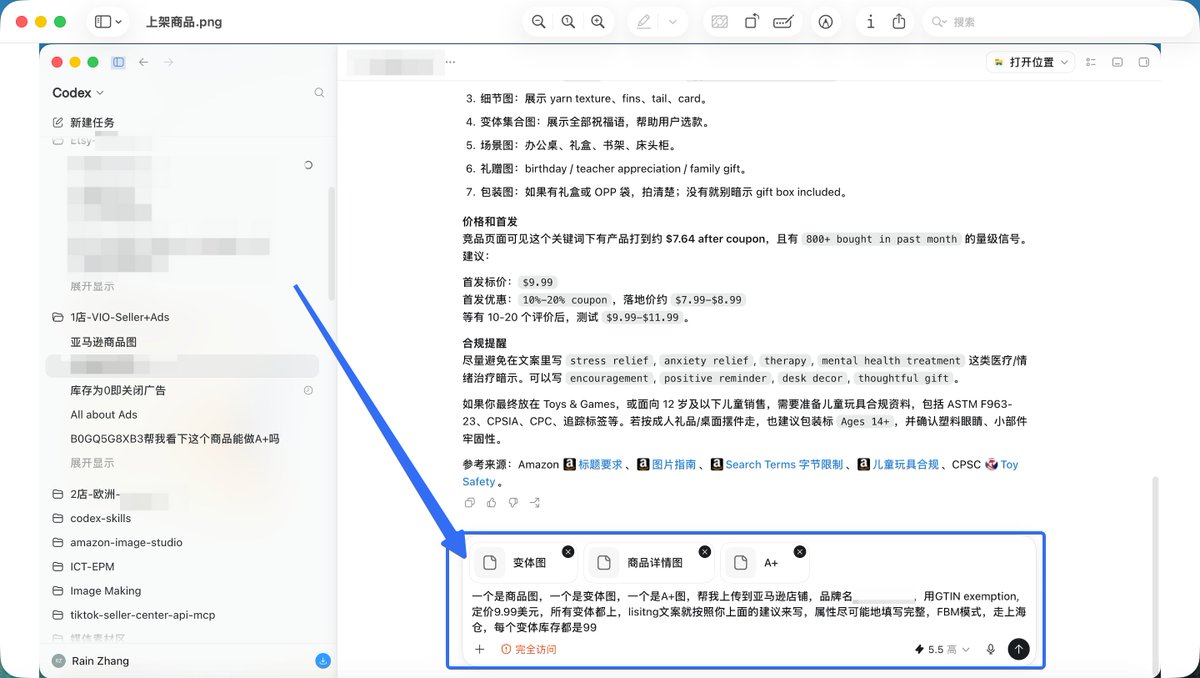Open Preview sidebar view options dropdown
The height and width of the screenshot is (678, 1200).
pos(119,21)
